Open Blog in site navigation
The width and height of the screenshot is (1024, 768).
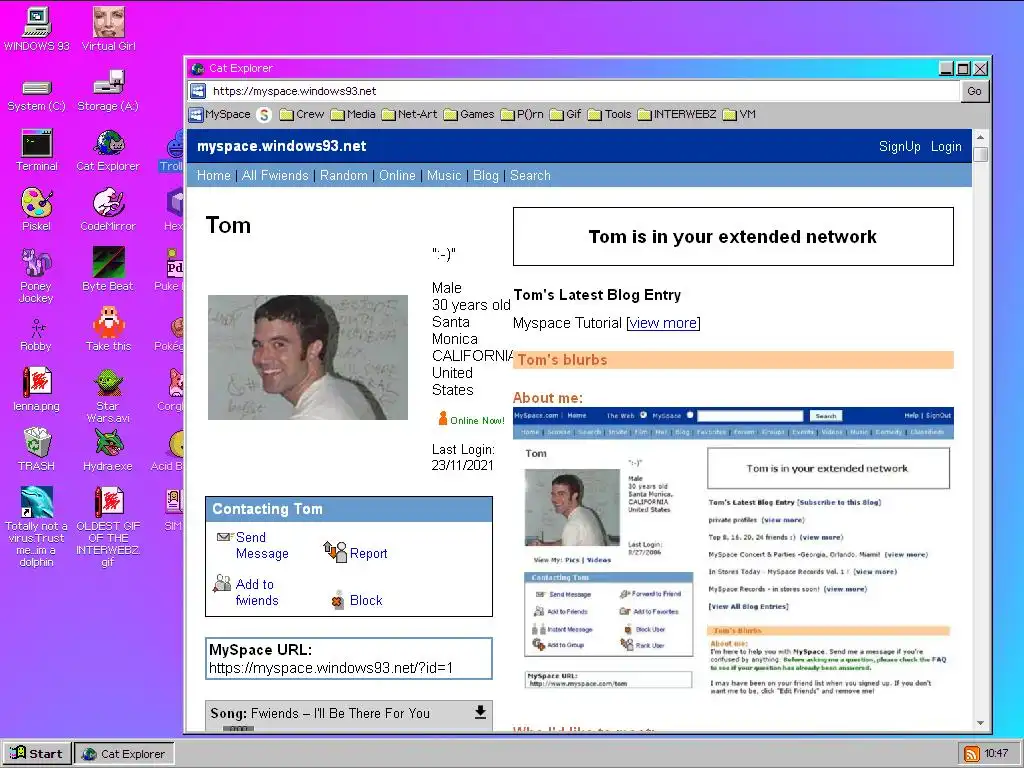[486, 176]
